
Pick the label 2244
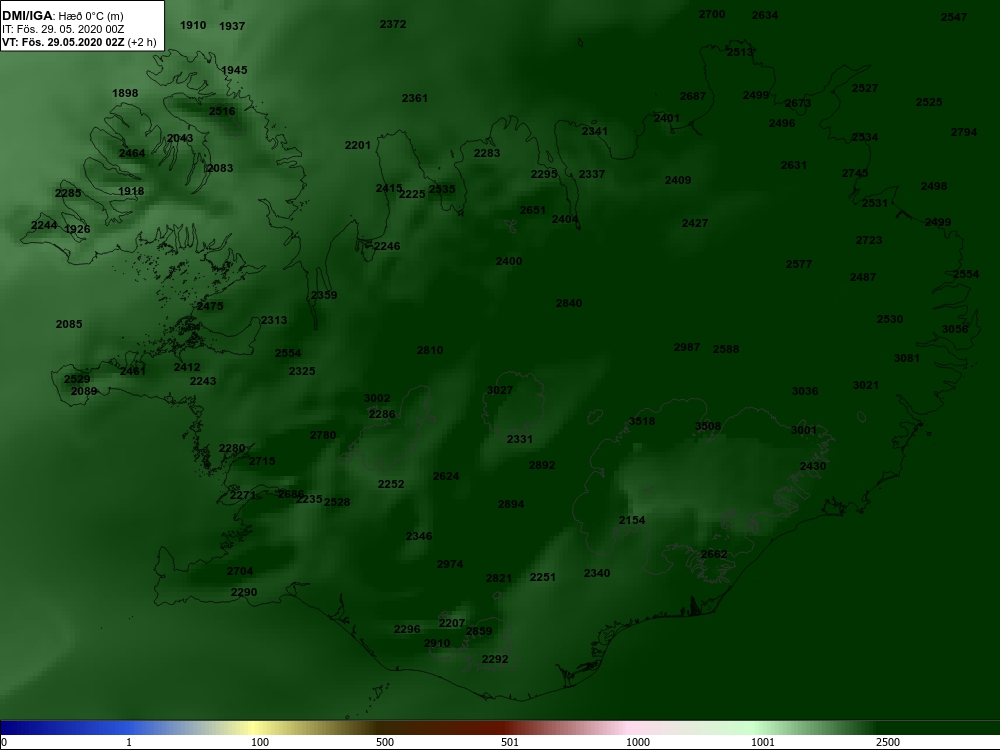click(x=44, y=226)
